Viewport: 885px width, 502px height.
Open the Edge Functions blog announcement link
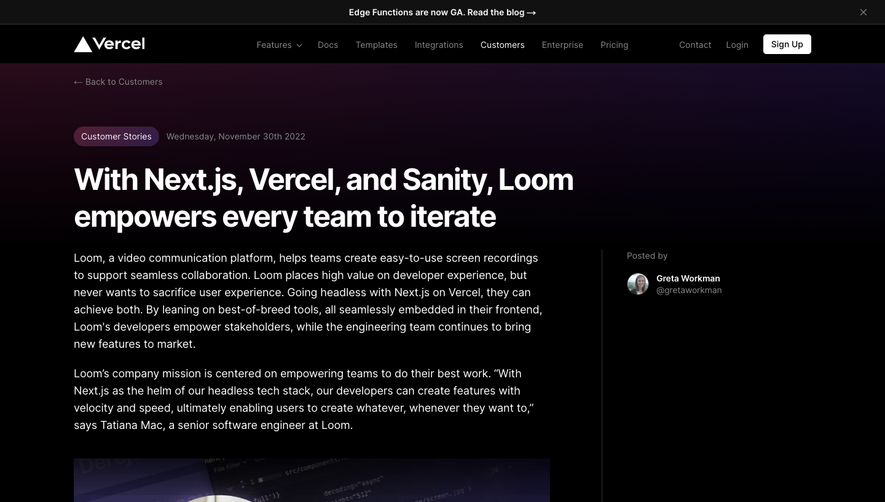pyautogui.click(x=442, y=12)
